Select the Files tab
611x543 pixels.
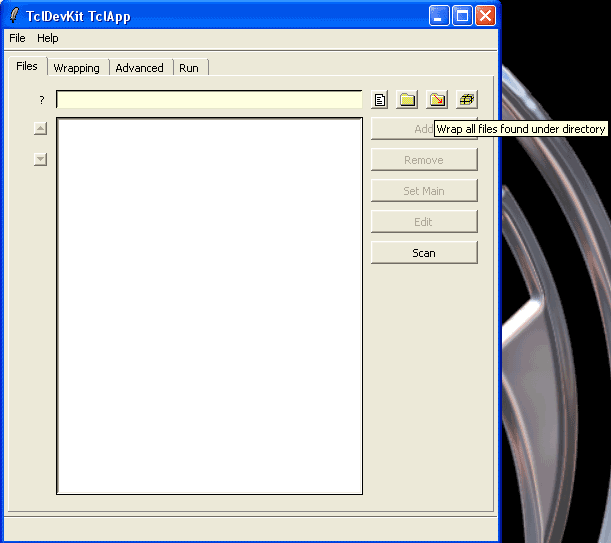coord(27,66)
